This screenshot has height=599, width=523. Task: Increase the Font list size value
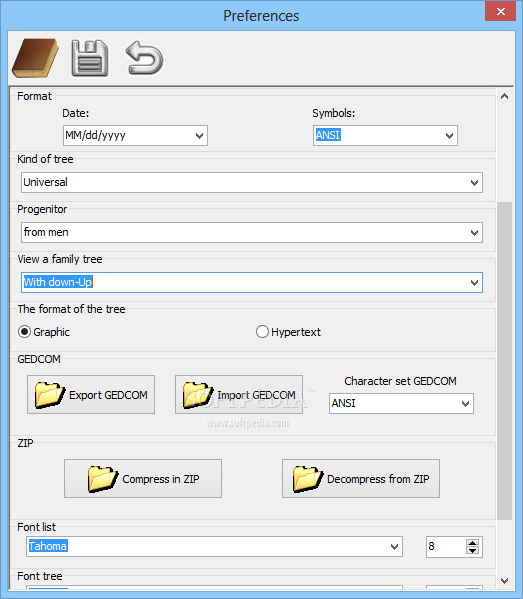[473, 543]
